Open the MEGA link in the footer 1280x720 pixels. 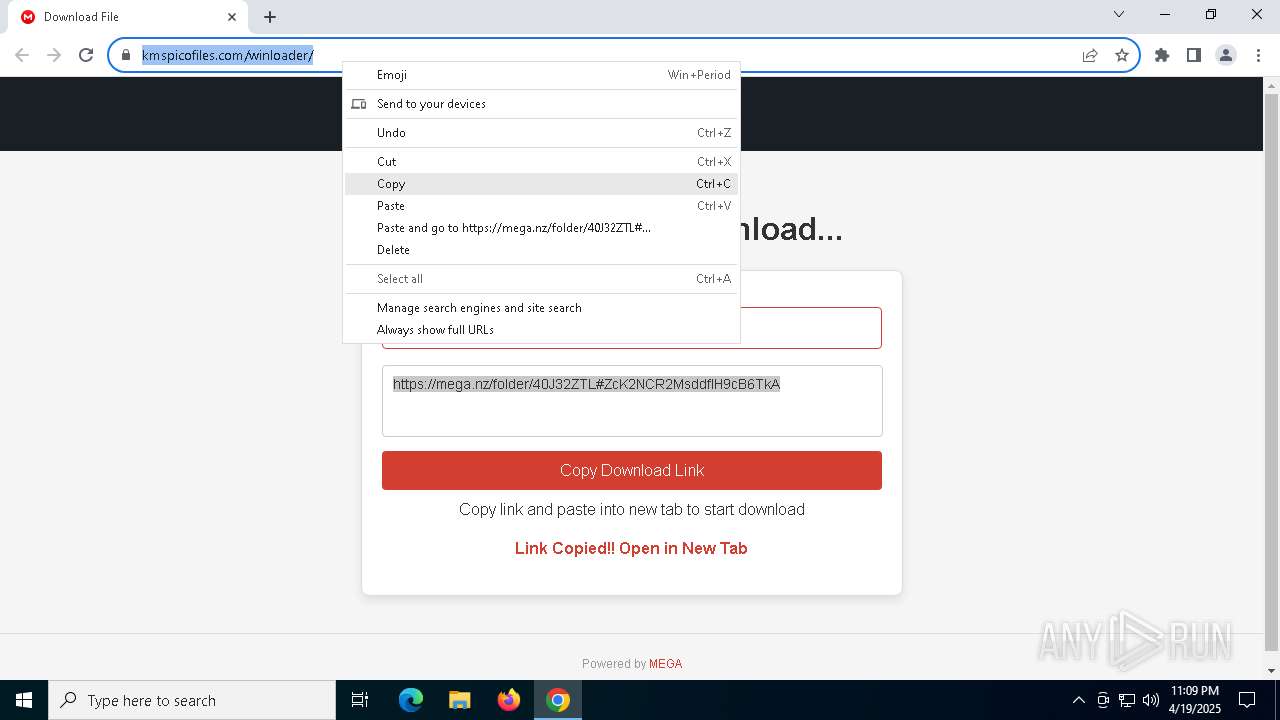(665, 664)
